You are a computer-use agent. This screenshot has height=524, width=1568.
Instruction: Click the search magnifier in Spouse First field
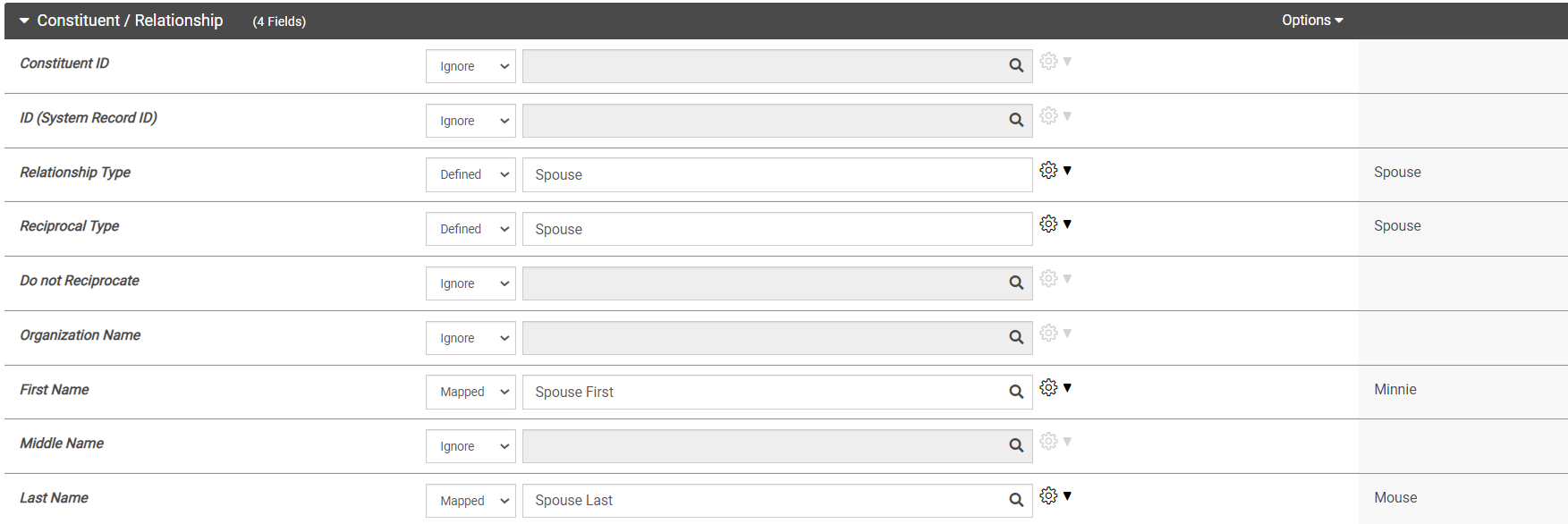(x=1016, y=392)
